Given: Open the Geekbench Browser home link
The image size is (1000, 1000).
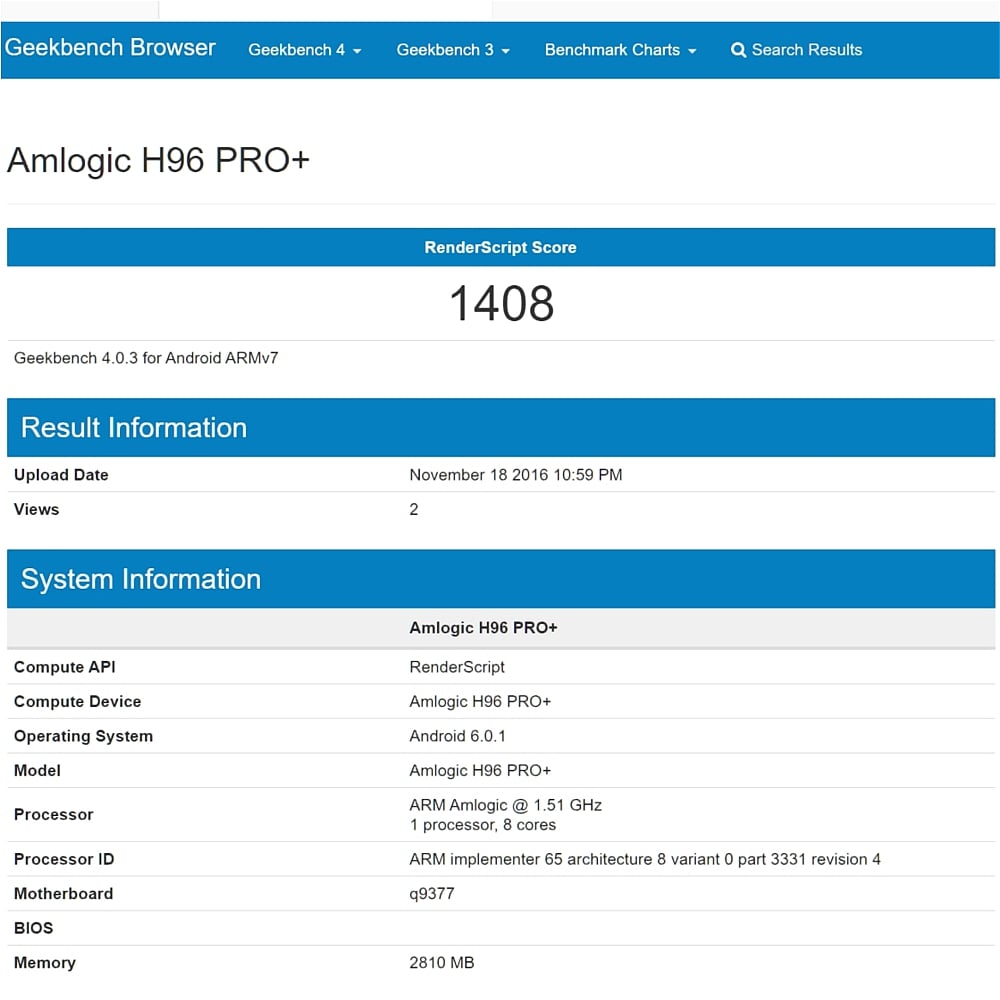Looking at the screenshot, I should tap(110, 48).
